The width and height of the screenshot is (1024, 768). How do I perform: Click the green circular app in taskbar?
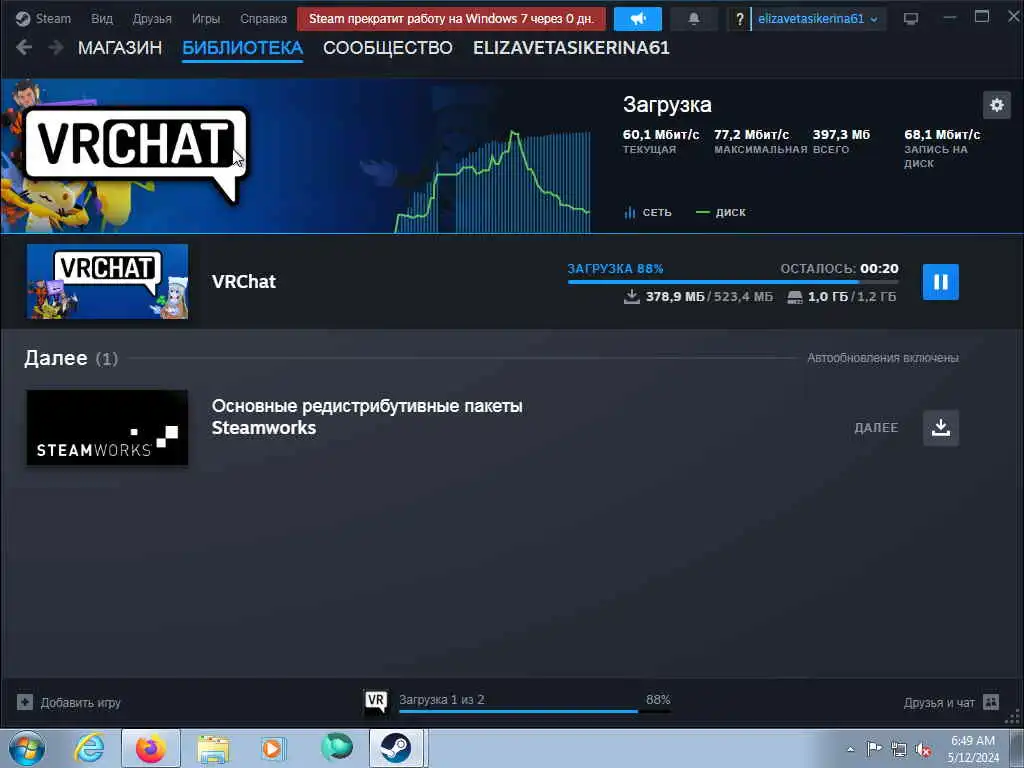337,747
